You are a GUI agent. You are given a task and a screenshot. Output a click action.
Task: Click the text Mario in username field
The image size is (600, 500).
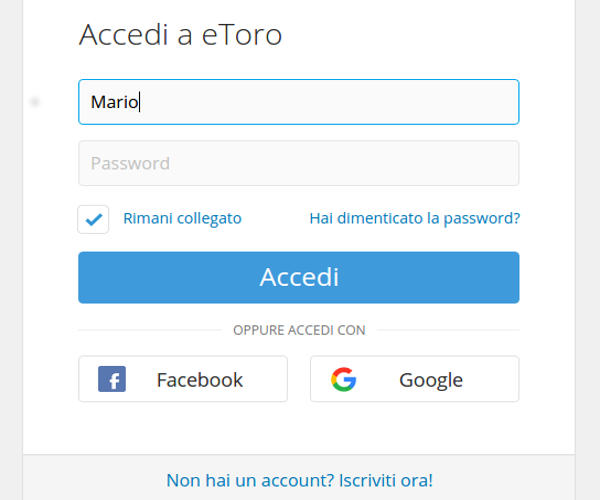pyautogui.click(x=114, y=102)
